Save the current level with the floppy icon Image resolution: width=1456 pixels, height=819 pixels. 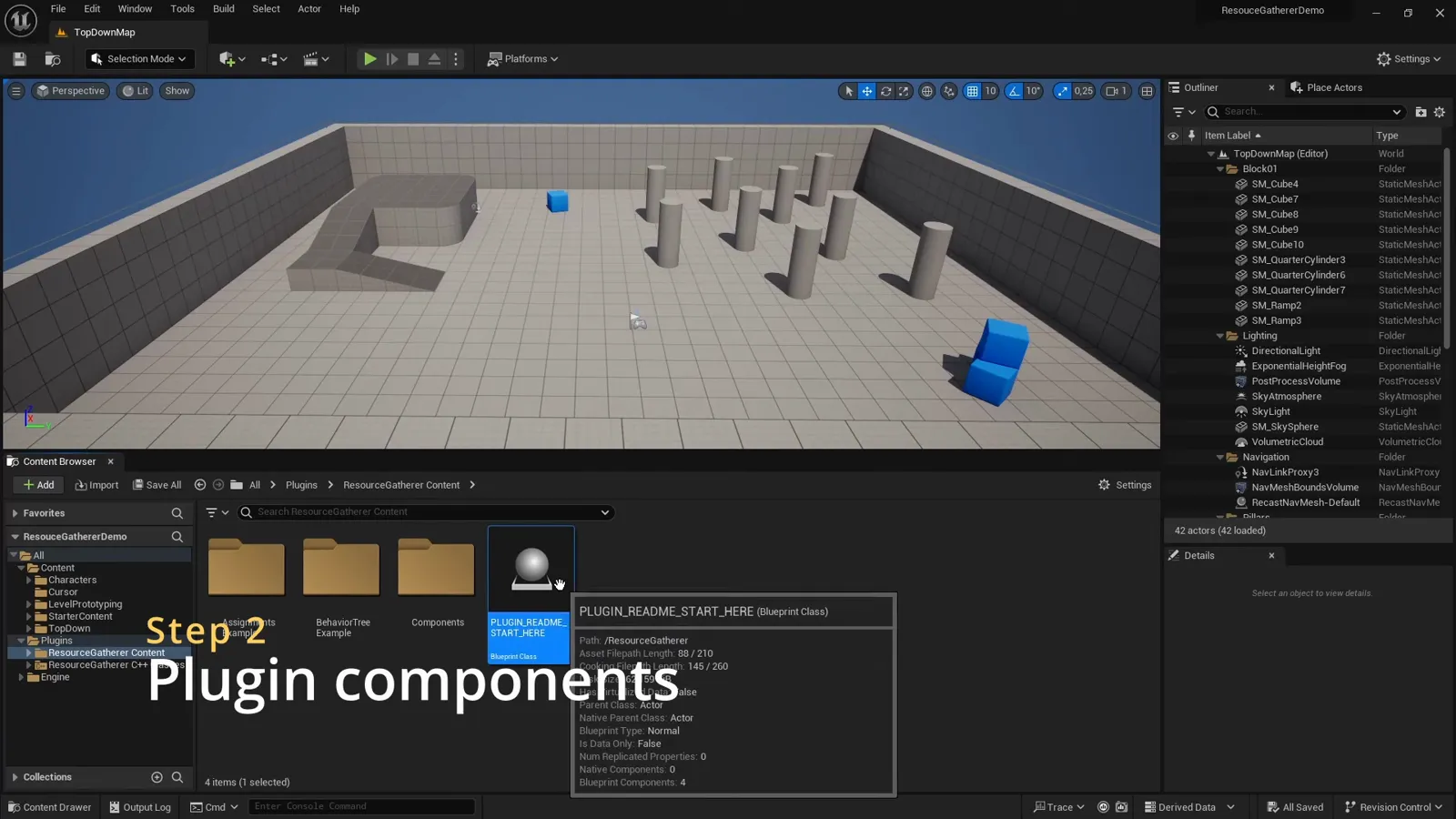click(19, 59)
